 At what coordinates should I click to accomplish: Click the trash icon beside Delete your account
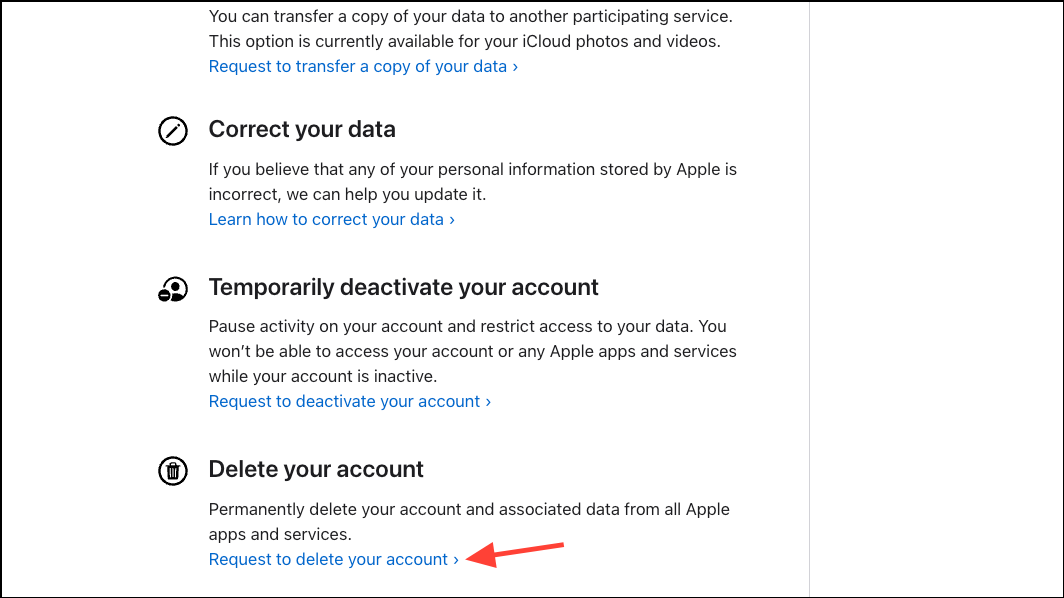[172, 470]
